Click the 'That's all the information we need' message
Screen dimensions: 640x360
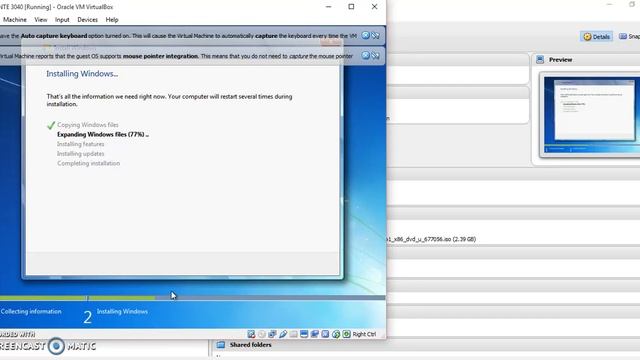coord(169,100)
